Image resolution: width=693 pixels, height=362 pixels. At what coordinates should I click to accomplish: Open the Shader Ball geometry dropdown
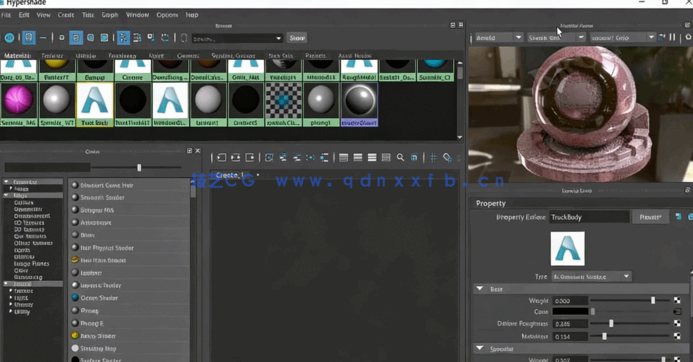coord(556,38)
